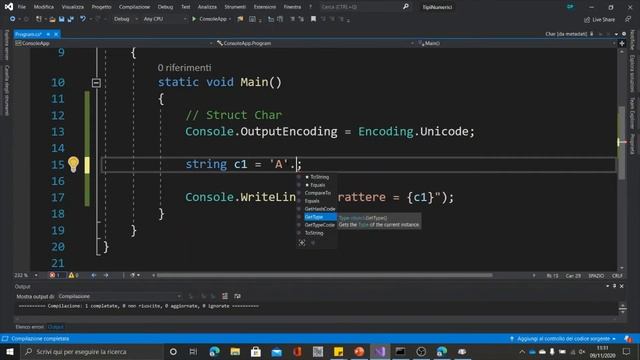The height and width of the screenshot is (360, 640).
Task: Select CompareTo in IntelliSense list
Action: [317, 193]
